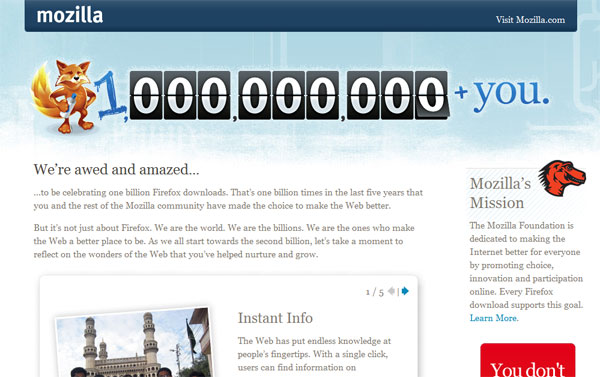Click the red 'You don't' banner
Screen dimensions: 600x377
point(528,360)
